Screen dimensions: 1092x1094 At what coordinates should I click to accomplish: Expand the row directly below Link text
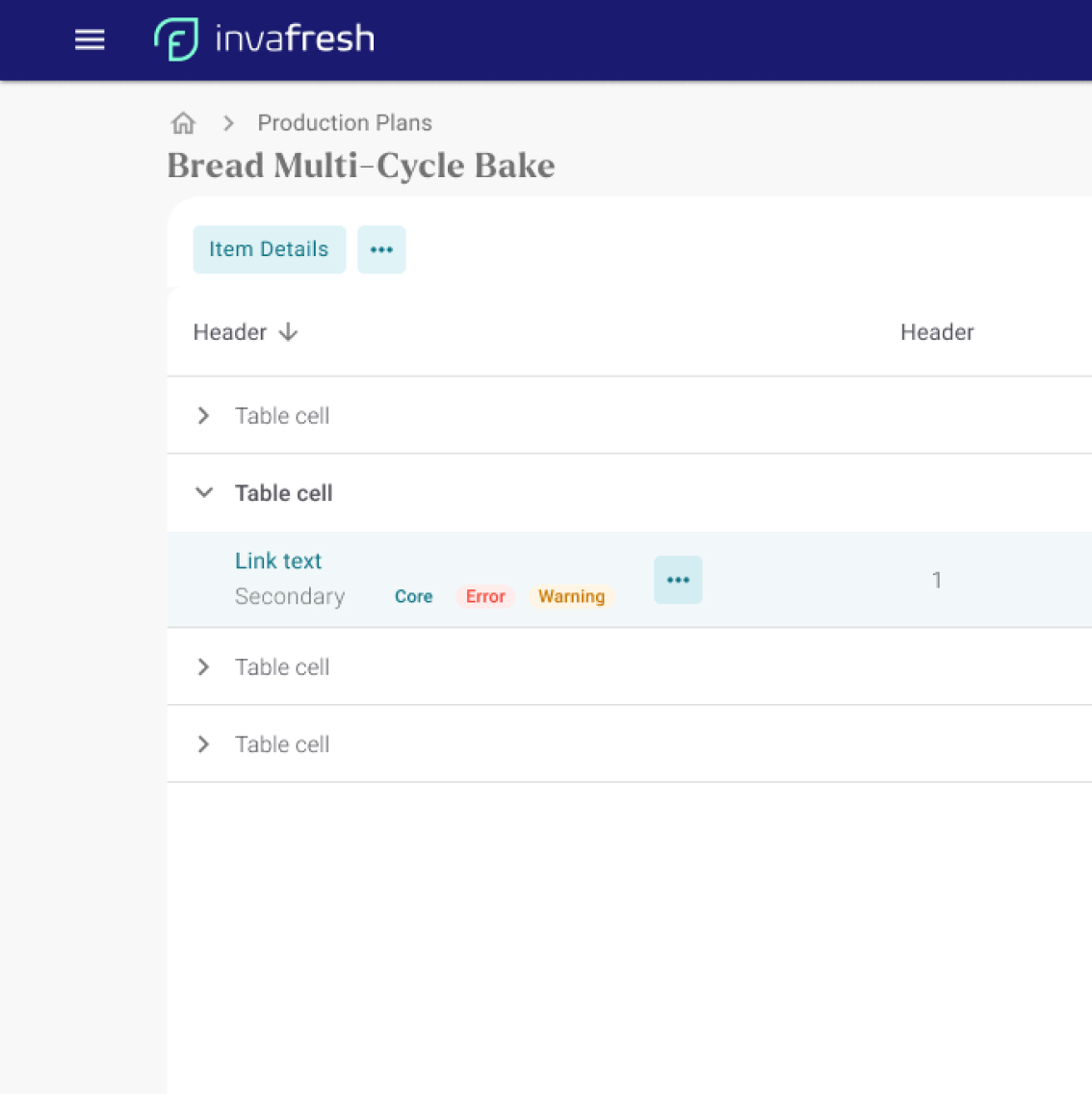click(203, 666)
